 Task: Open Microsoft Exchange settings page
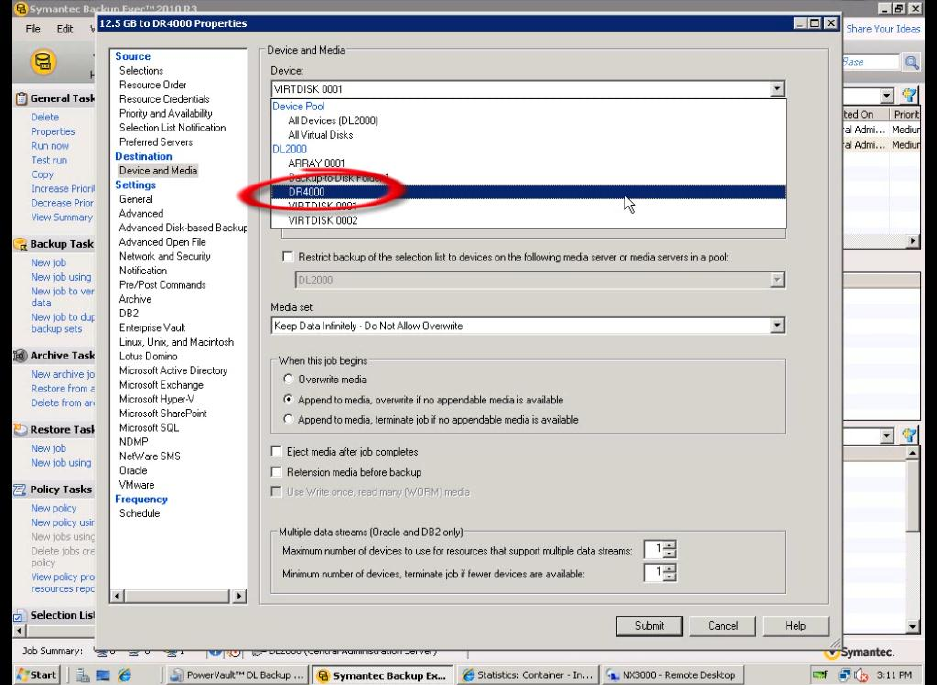[x=161, y=385]
